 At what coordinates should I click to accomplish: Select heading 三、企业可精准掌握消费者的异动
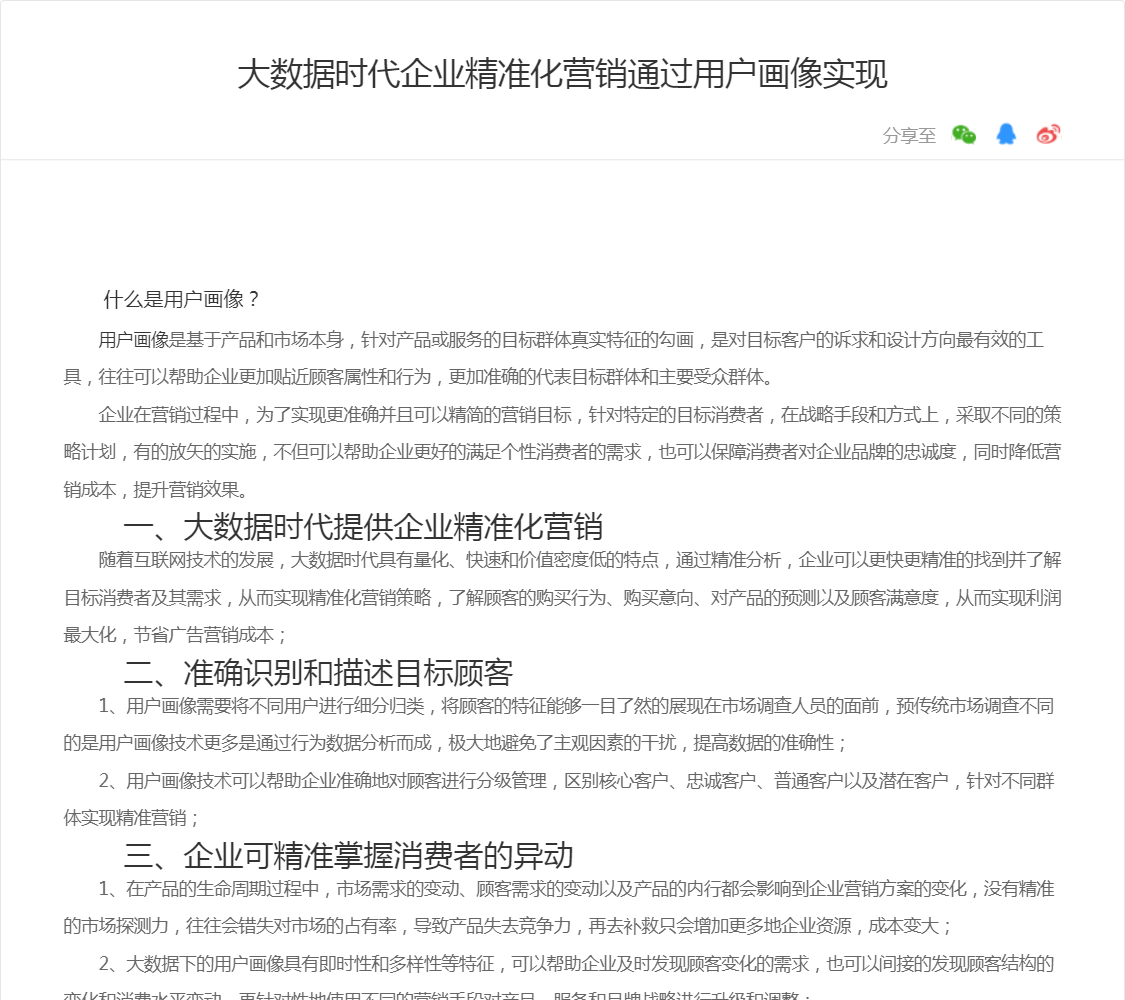[348, 856]
